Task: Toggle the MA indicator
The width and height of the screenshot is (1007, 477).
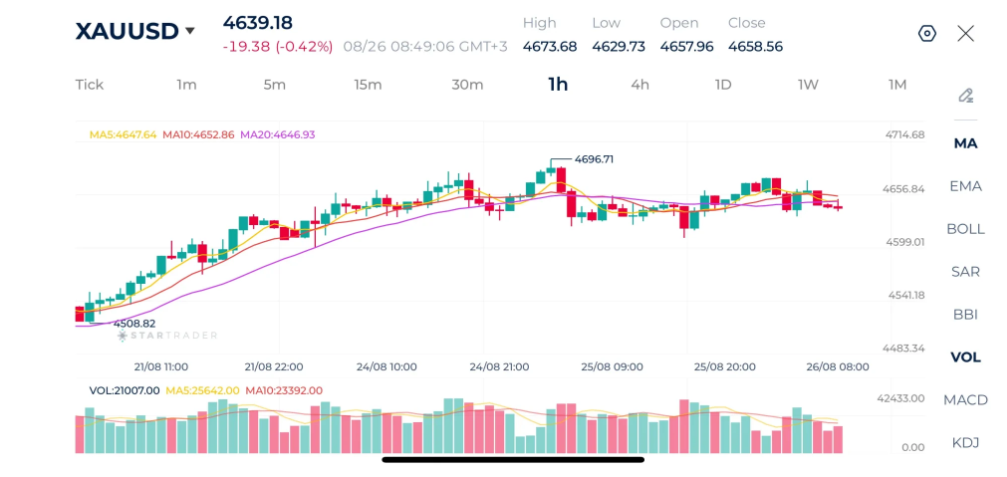Action: click(965, 143)
